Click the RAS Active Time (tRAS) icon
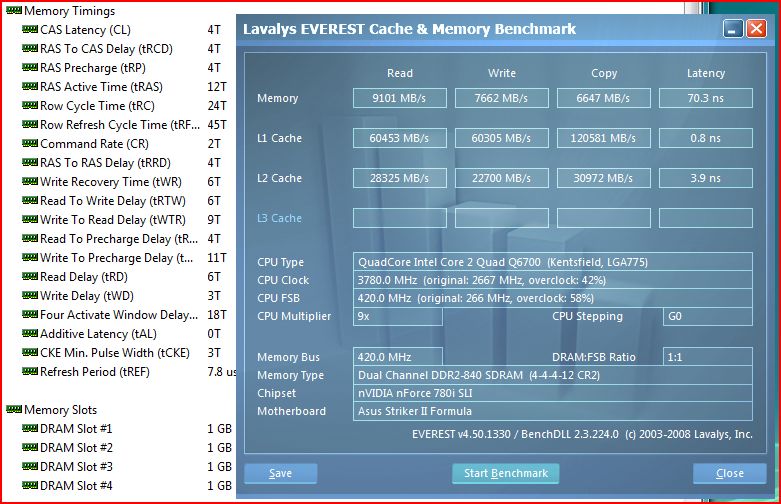 (x=30, y=86)
